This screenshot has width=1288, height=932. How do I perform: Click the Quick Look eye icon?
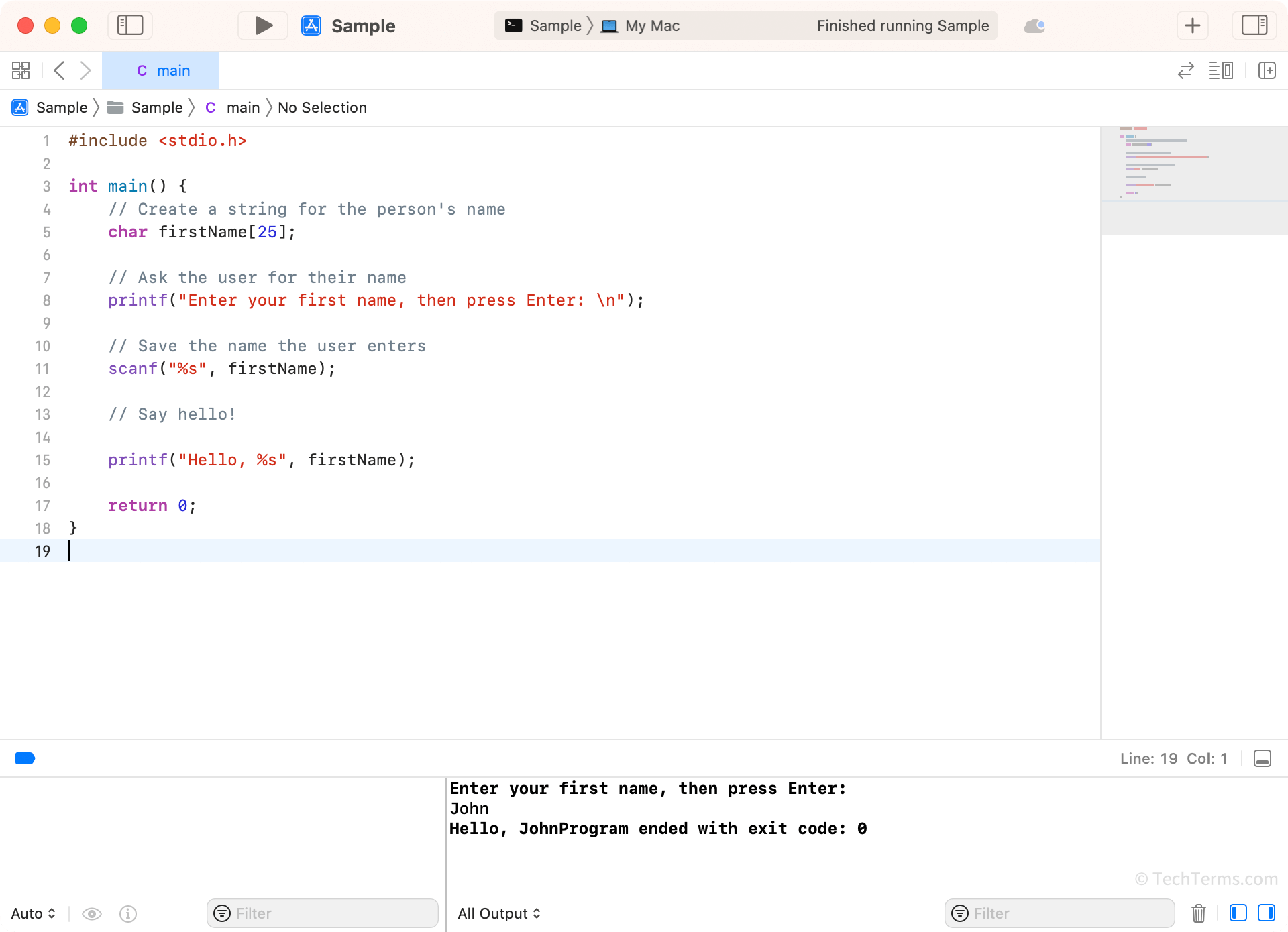pos(92,913)
